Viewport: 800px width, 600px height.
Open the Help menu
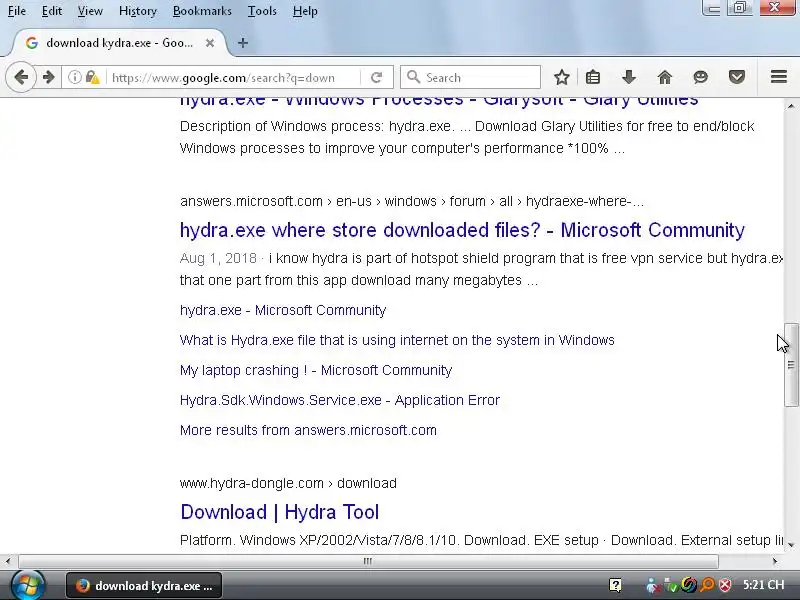click(x=305, y=11)
